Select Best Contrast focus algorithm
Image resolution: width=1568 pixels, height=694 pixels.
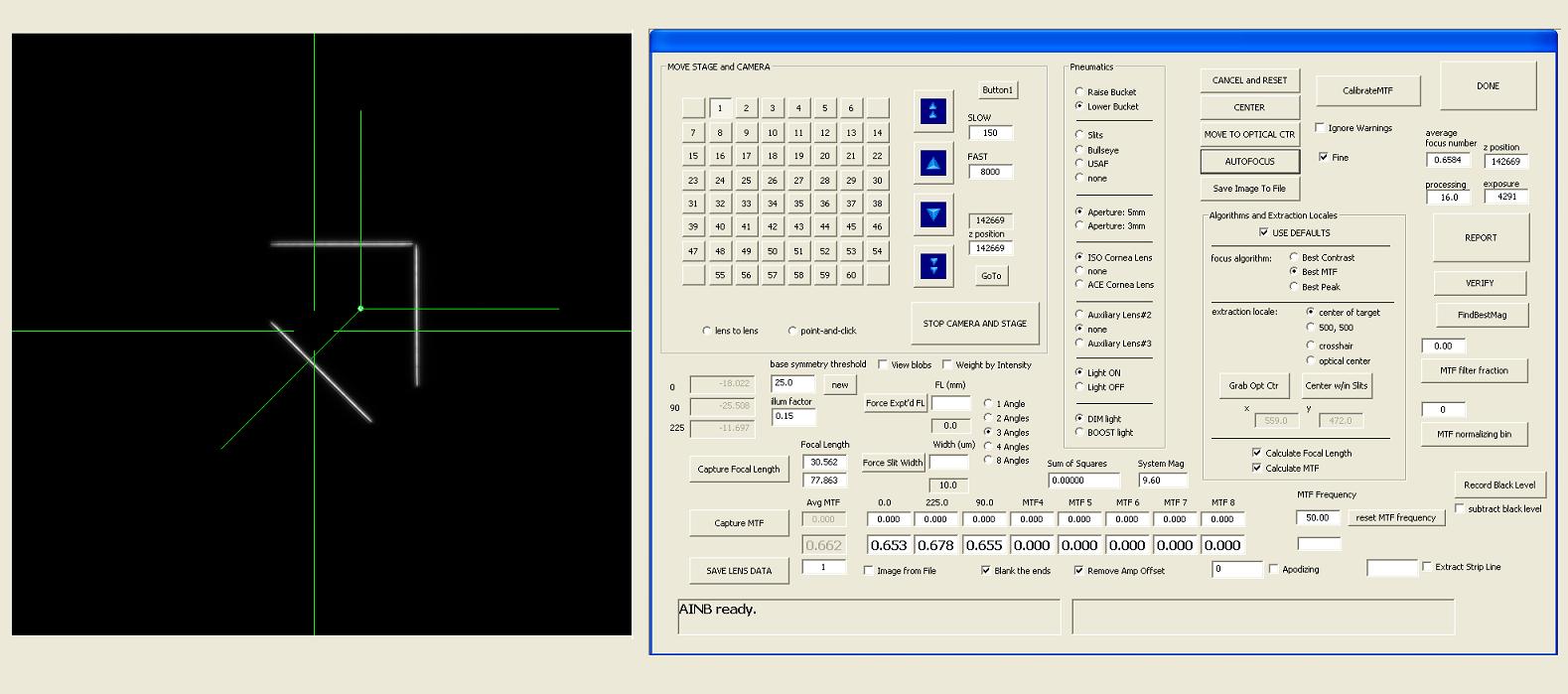pos(1294,257)
